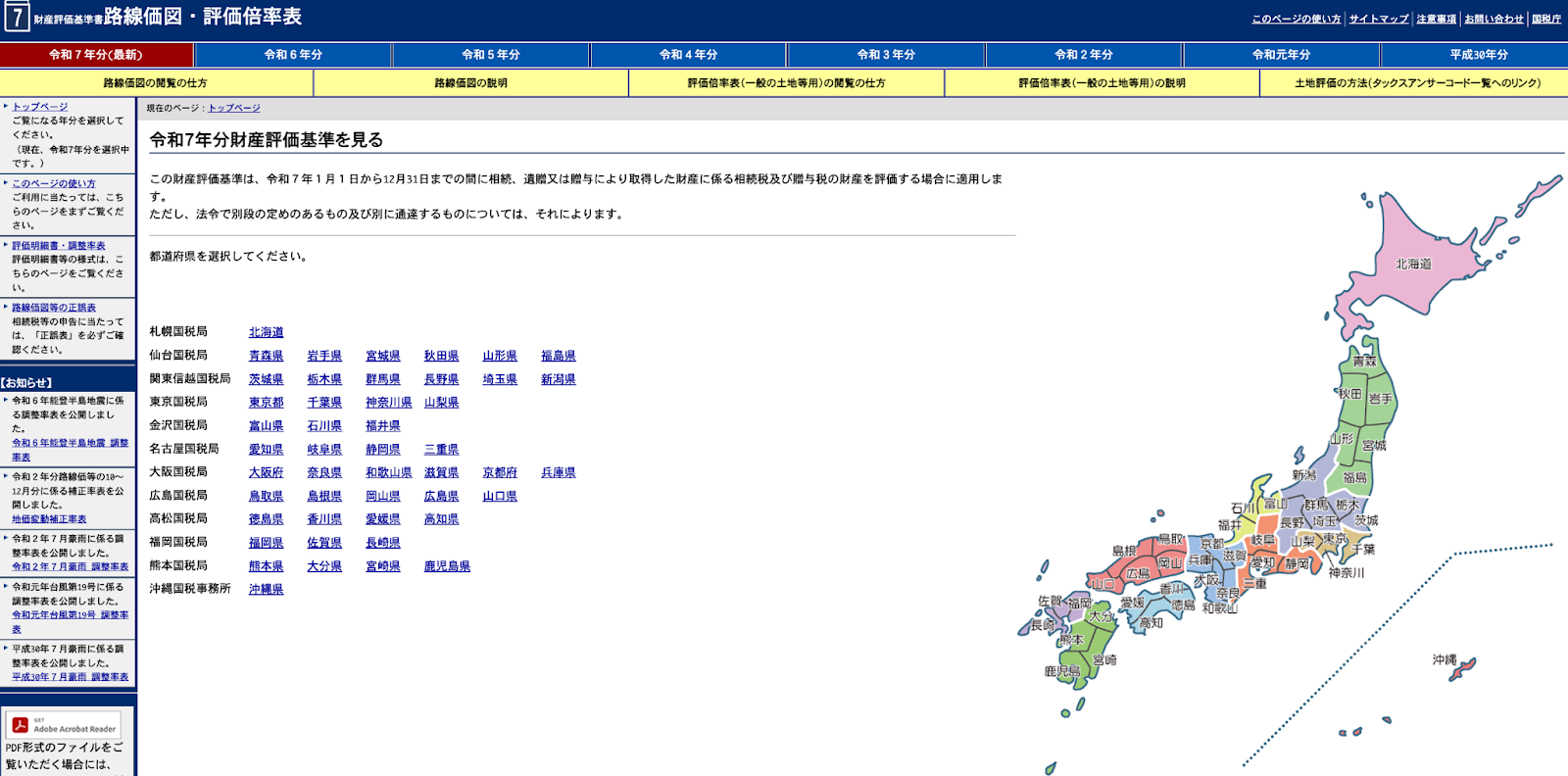Open the 北海道 link in the list

pos(266,332)
